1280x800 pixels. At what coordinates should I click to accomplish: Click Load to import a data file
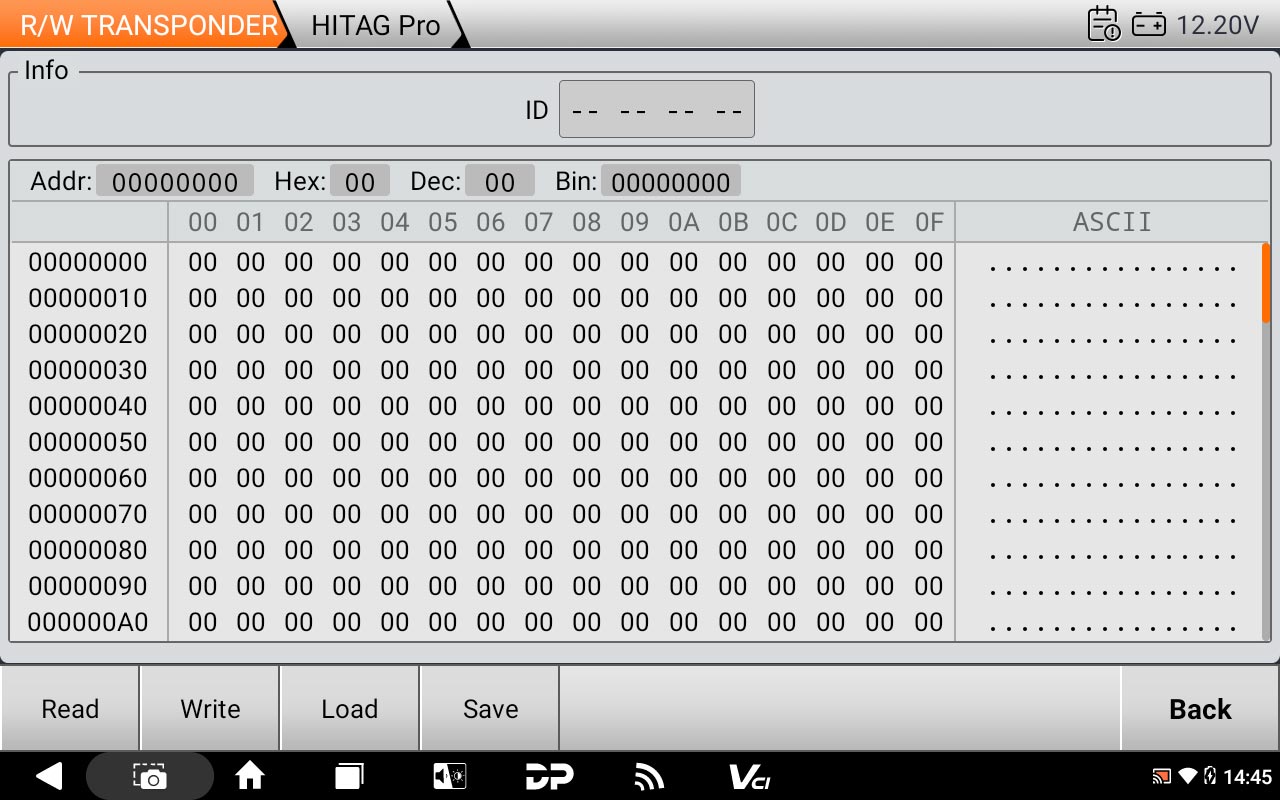pos(349,709)
